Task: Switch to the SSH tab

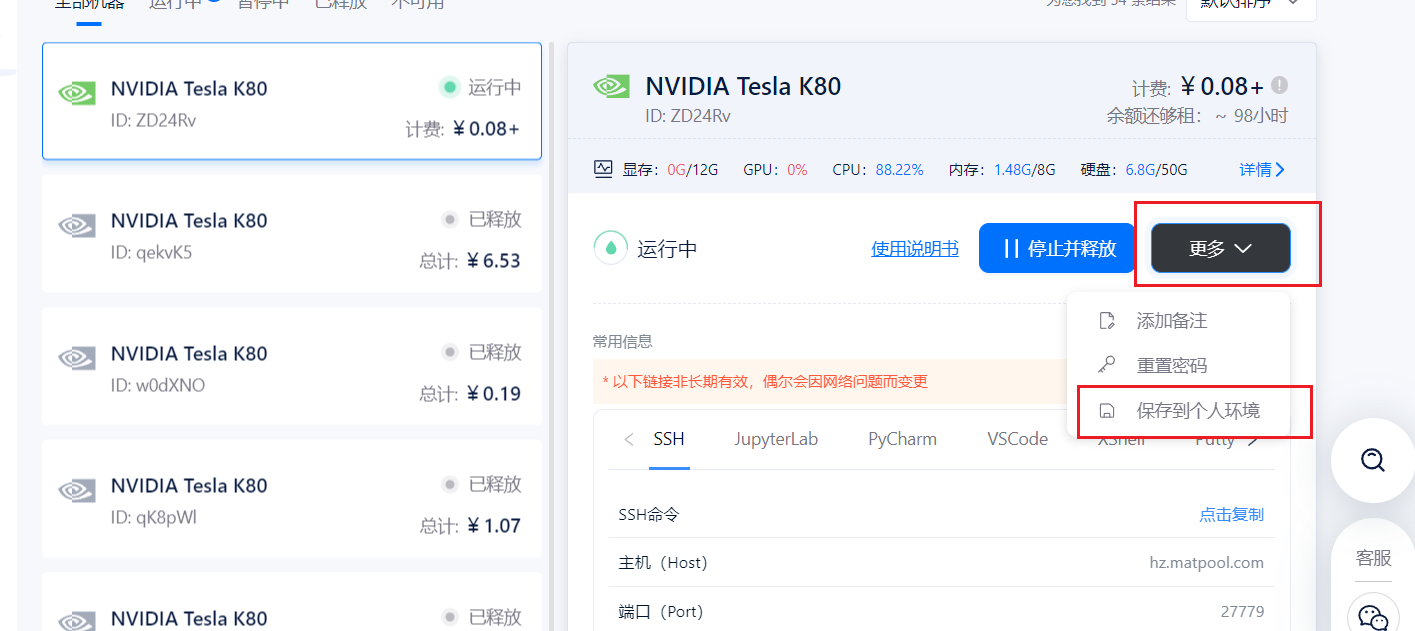Action: click(669, 439)
